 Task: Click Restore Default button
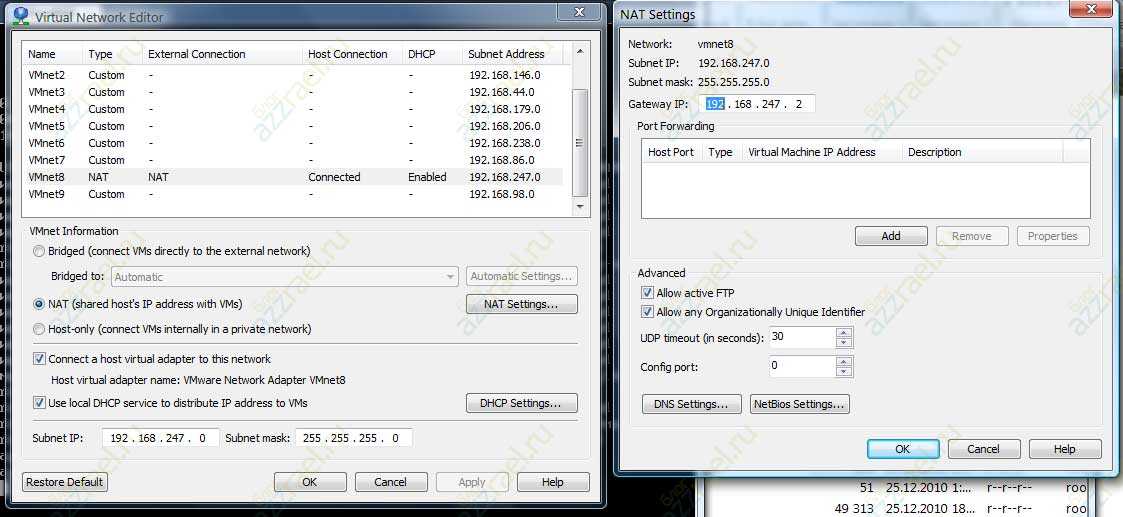[64, 482]
